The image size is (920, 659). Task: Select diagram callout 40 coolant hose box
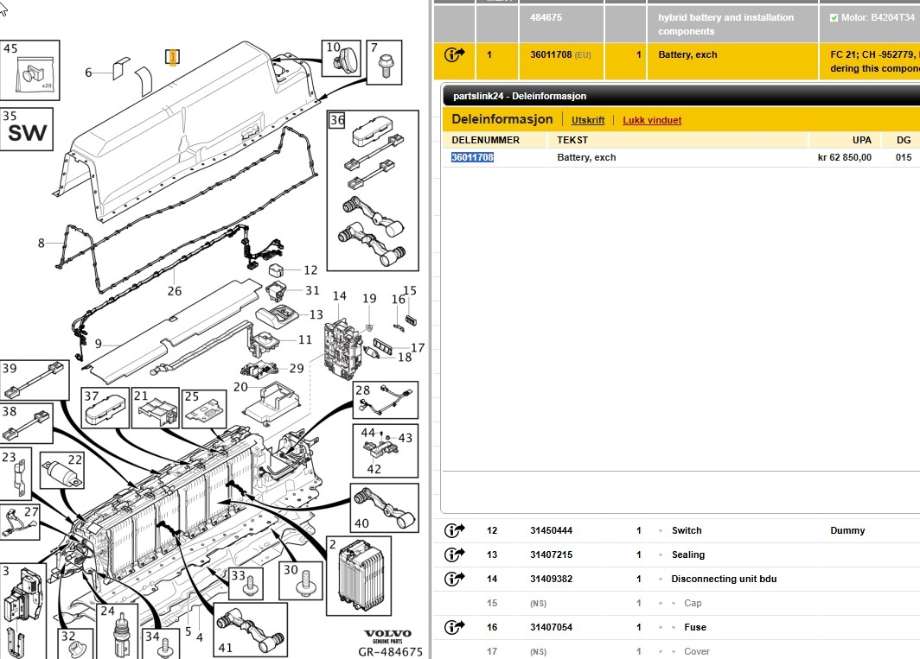tap(385, 508)
